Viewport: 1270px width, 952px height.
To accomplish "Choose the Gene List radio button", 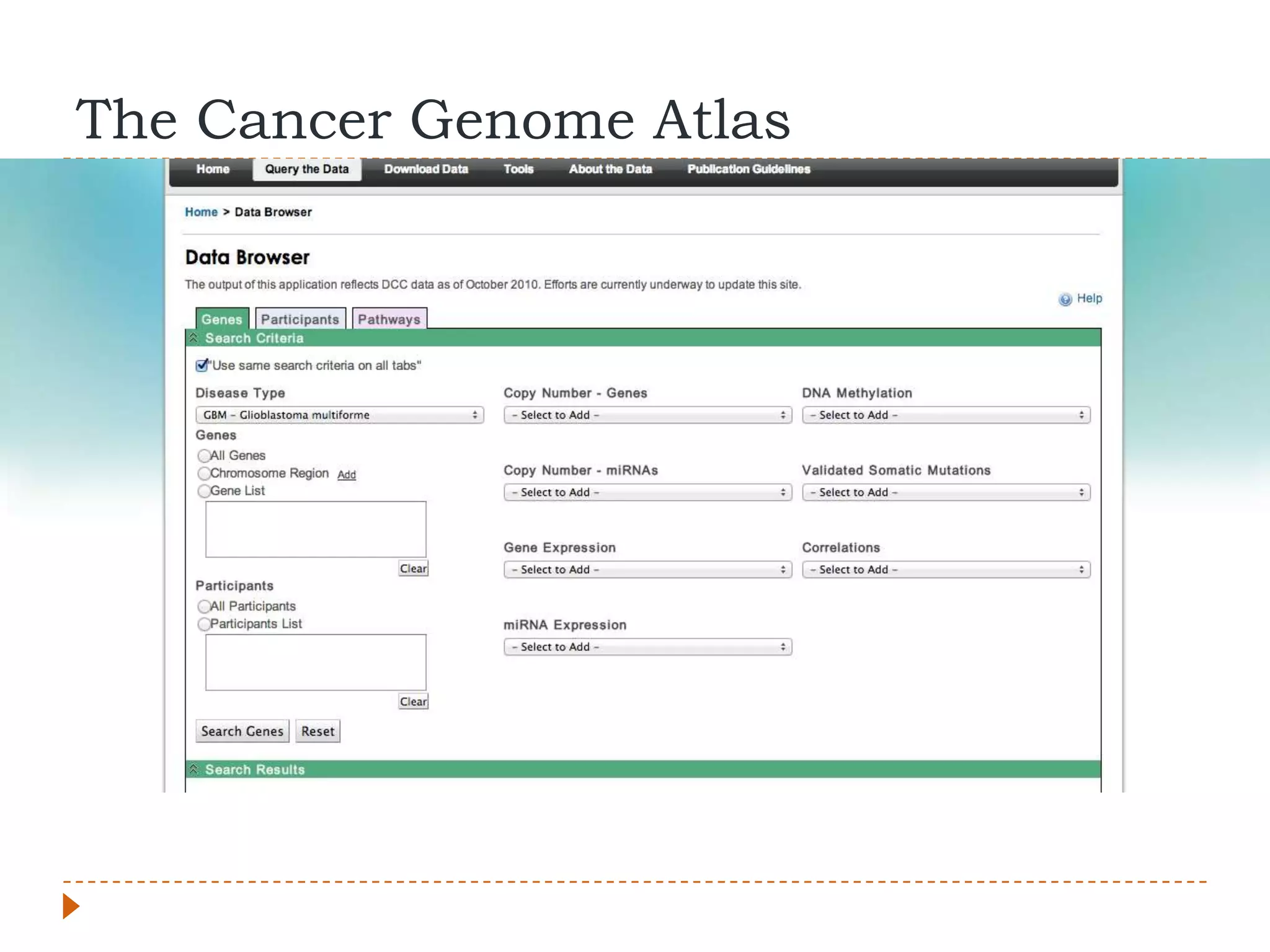I will click(x=204, y=491).
